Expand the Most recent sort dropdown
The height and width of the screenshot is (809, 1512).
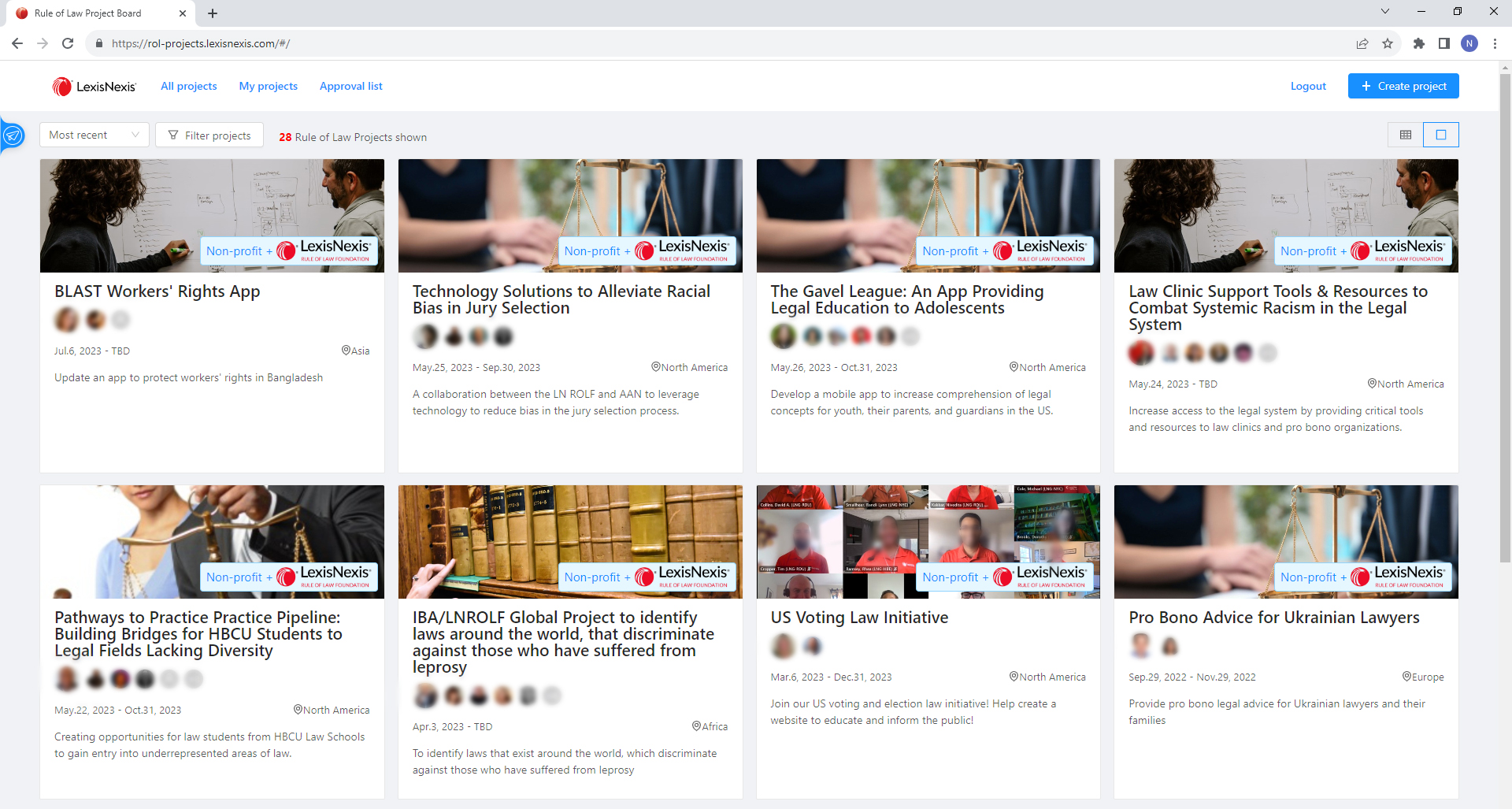click(x=94, y=135)
